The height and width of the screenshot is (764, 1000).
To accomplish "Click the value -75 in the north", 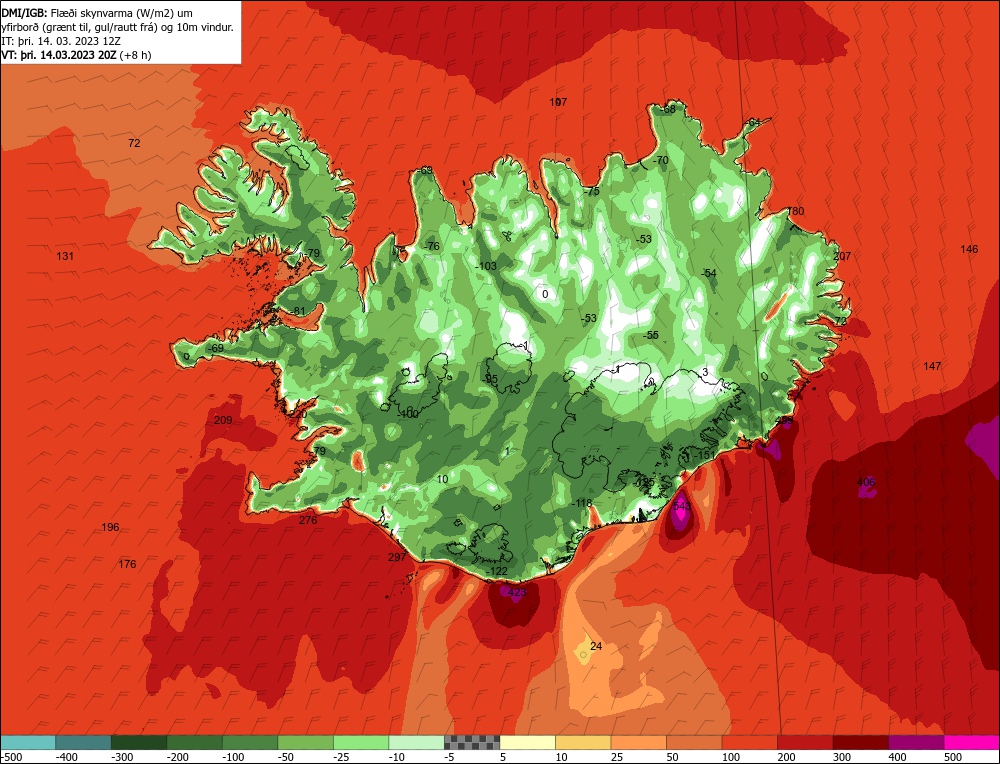I will (591, 191).
